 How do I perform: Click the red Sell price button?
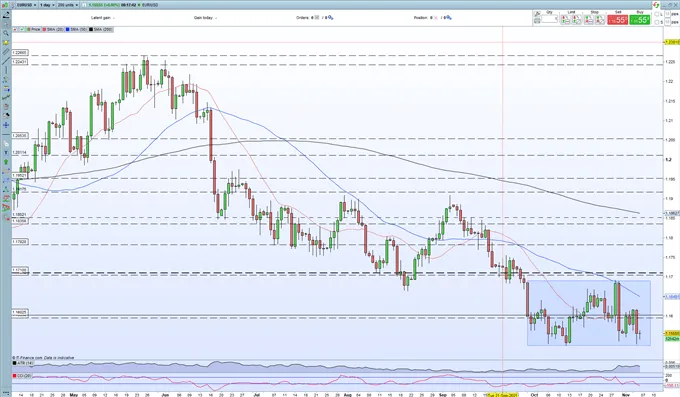click(x=618, y=20)
